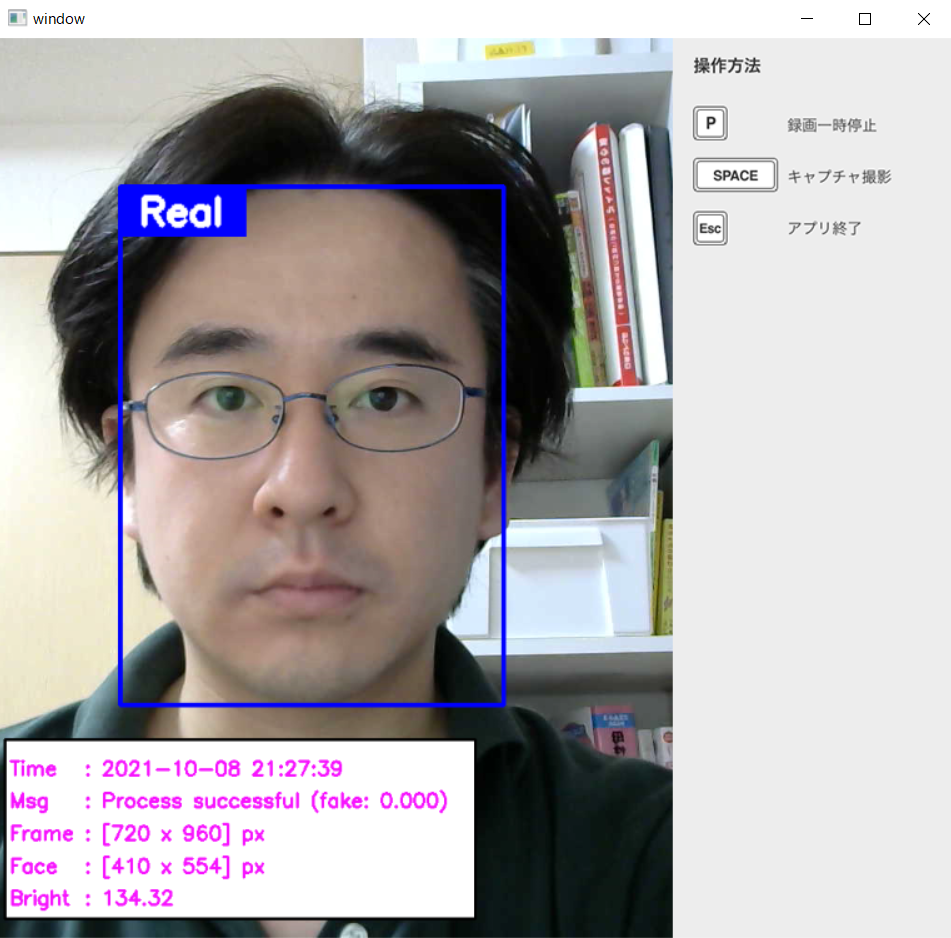This screenshot has width=951, height=938.
Task: Maximize the window
Action: 865,19
